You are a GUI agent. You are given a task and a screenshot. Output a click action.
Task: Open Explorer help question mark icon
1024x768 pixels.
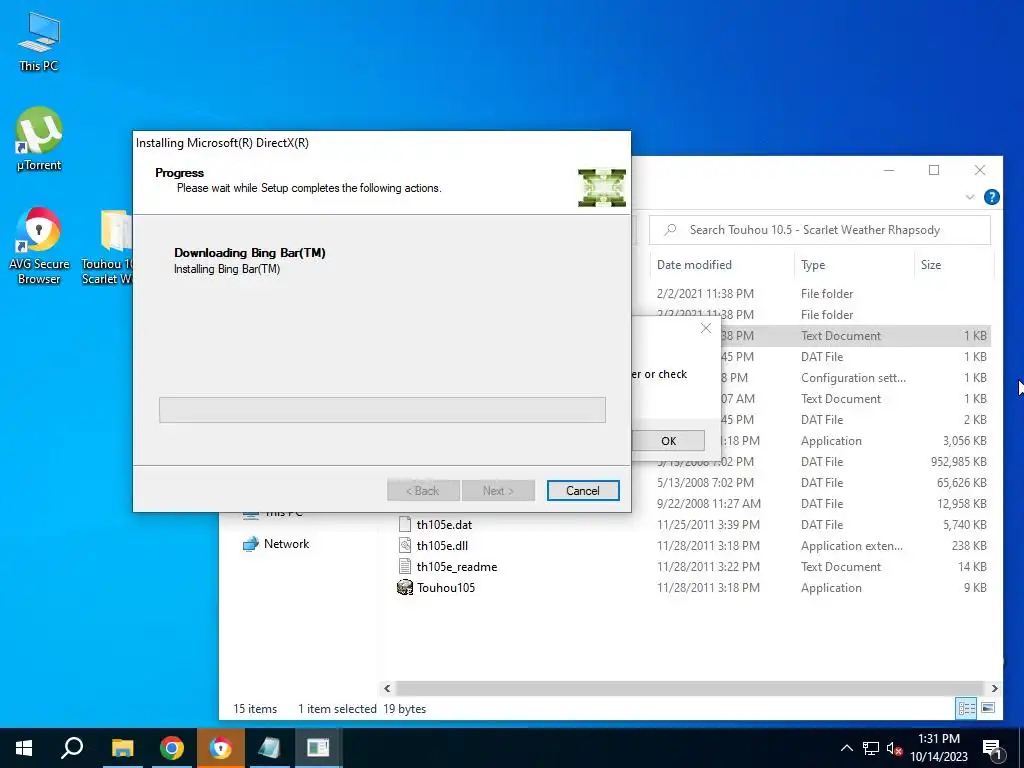tap(991, 197)
